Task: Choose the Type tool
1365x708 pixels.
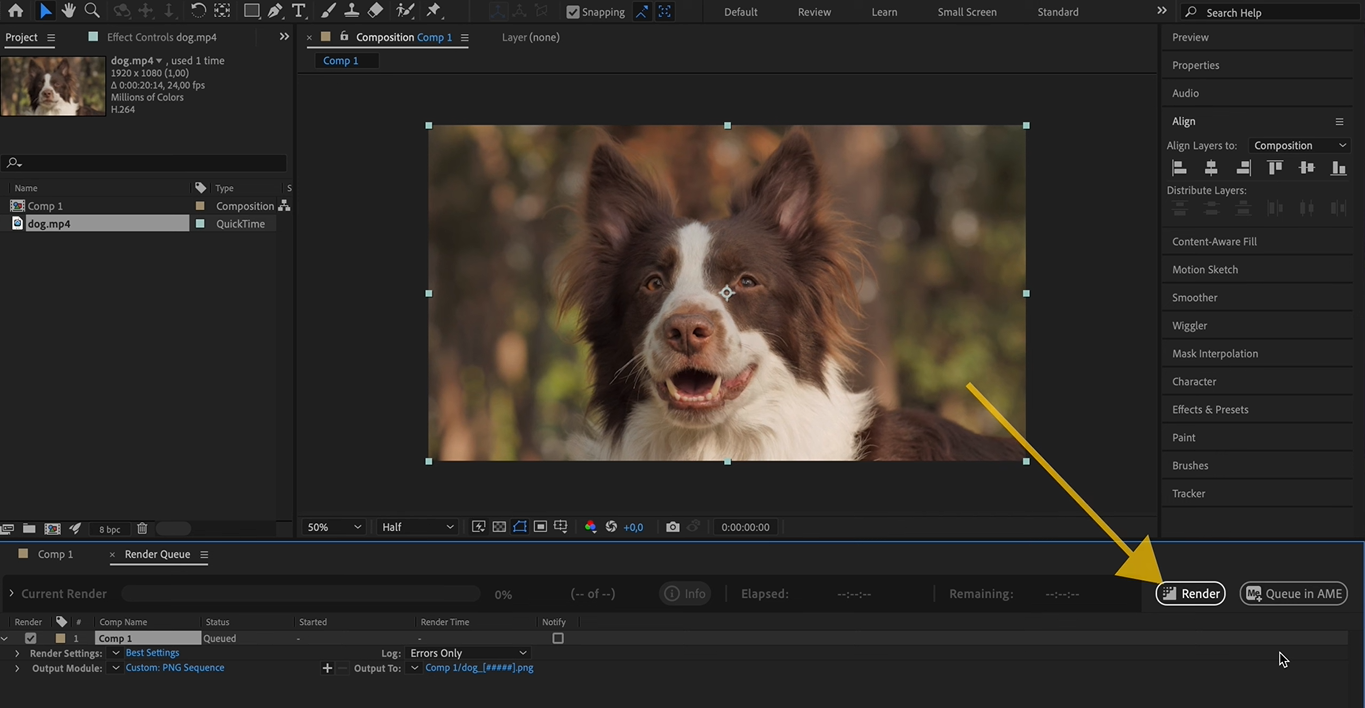Action: point(299,11)
